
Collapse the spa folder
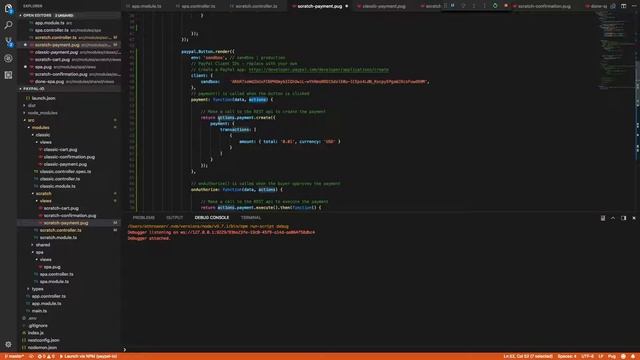click(x=39, y=252)
